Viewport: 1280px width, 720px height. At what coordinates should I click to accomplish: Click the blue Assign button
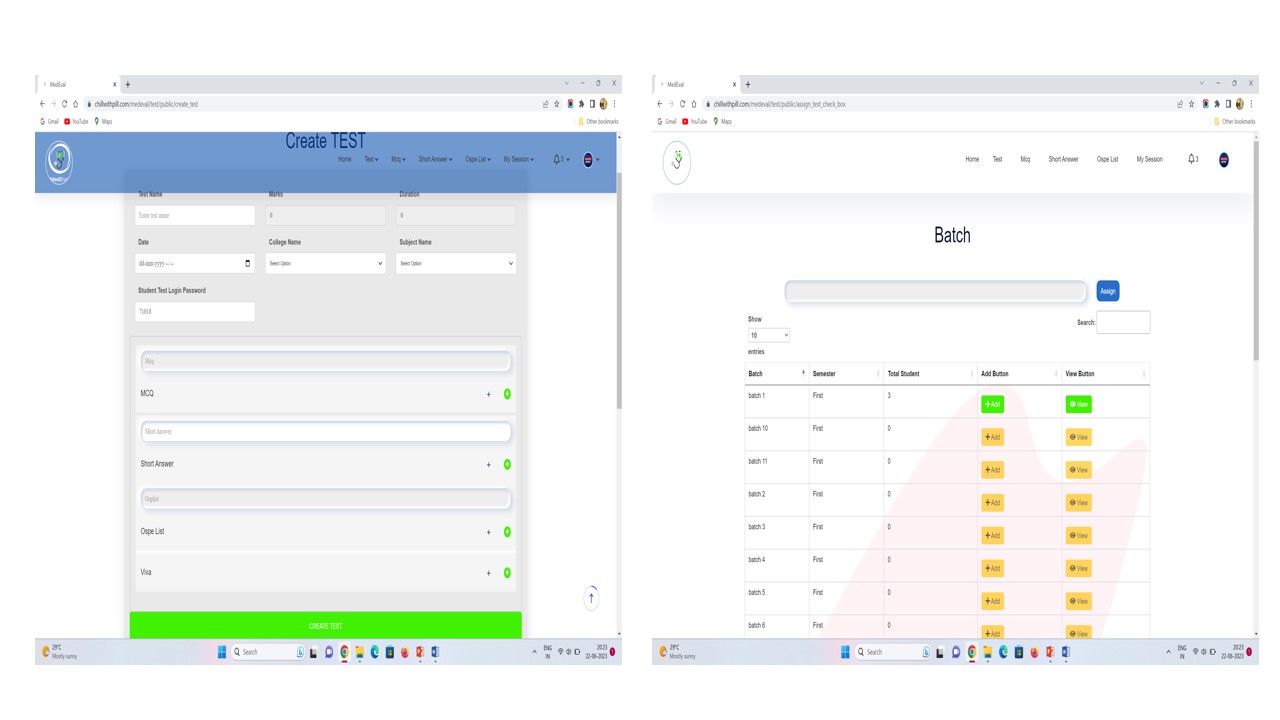pos(1107,291)
